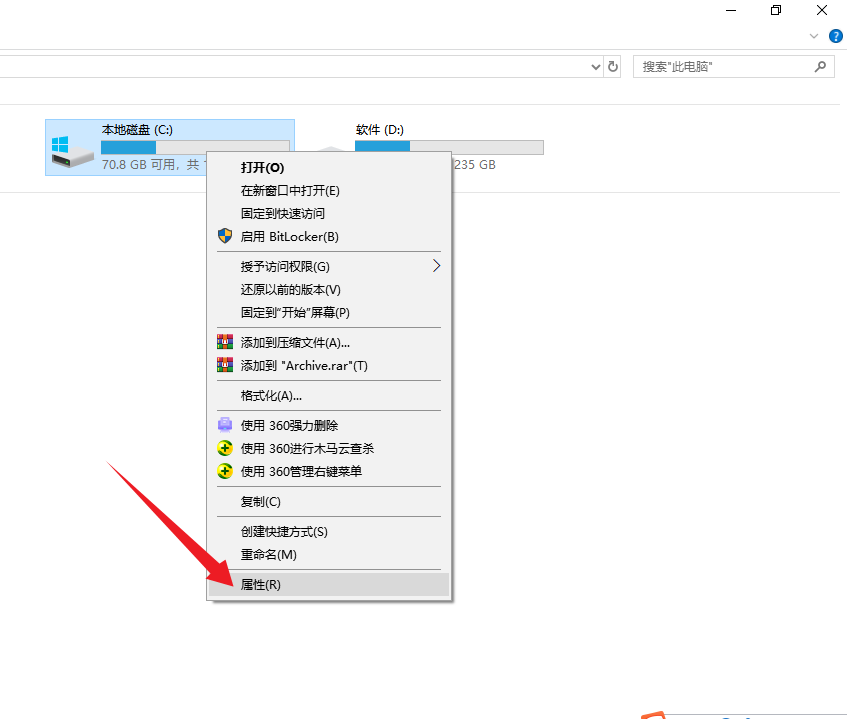Select 使用 360管理右键菜单
The width and height of the screenshot is (847, 719).
pos(329,472)
